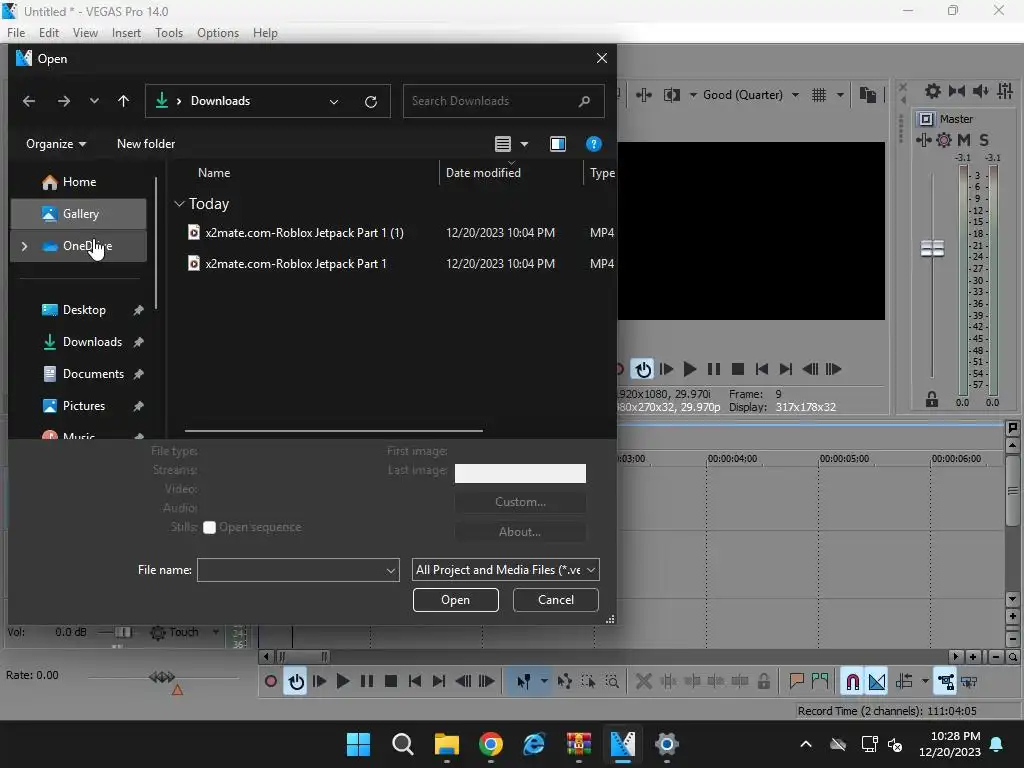Screen dimensions: 1024x768
Task: Click the Play button in the video preview
Action: [690, 369]
